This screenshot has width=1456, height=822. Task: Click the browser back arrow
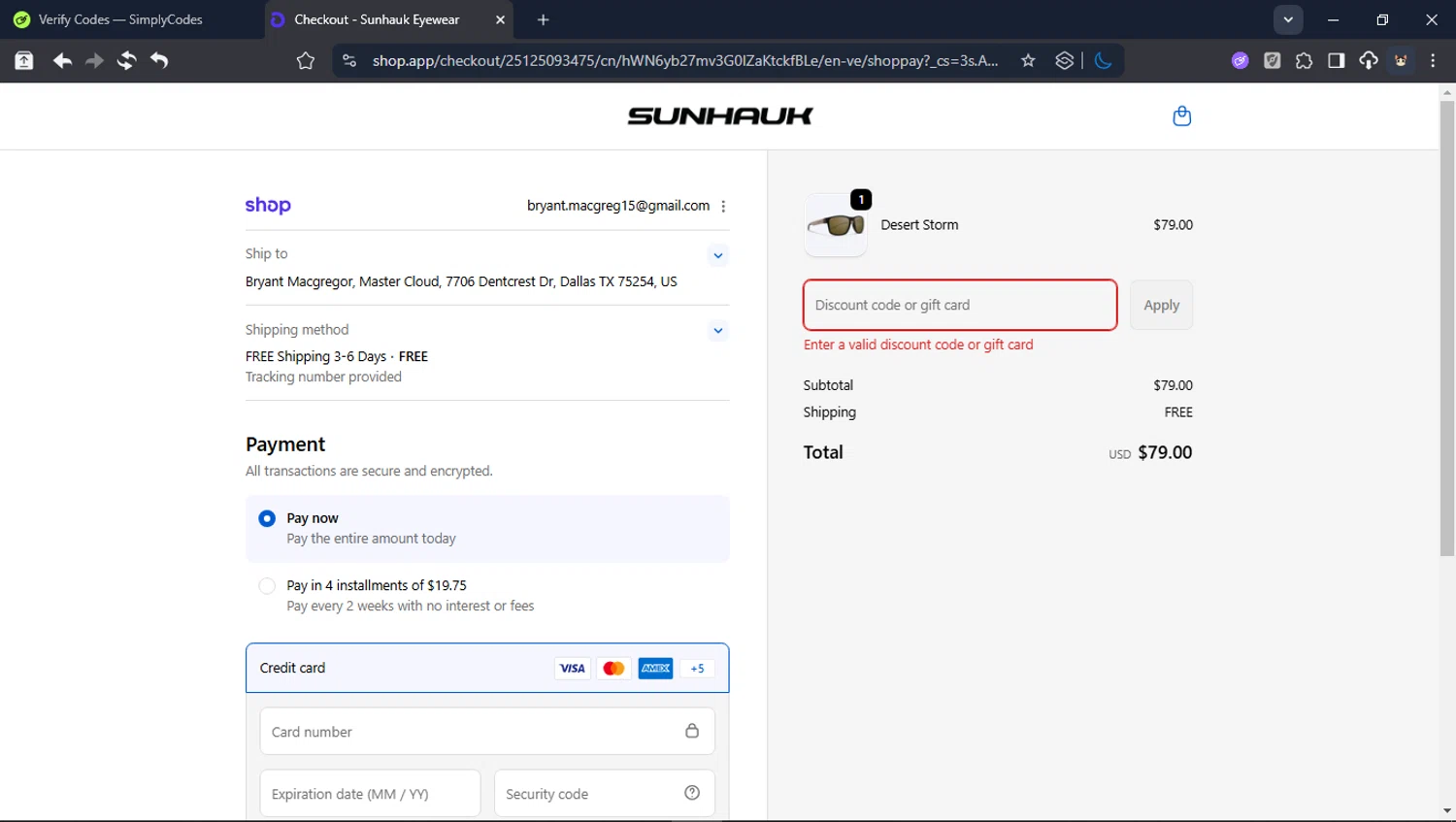coord(62,60)
